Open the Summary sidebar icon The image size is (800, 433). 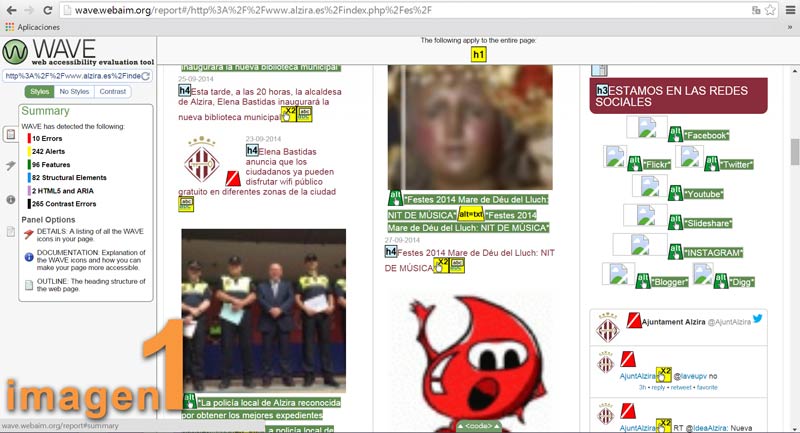(10, 135)
